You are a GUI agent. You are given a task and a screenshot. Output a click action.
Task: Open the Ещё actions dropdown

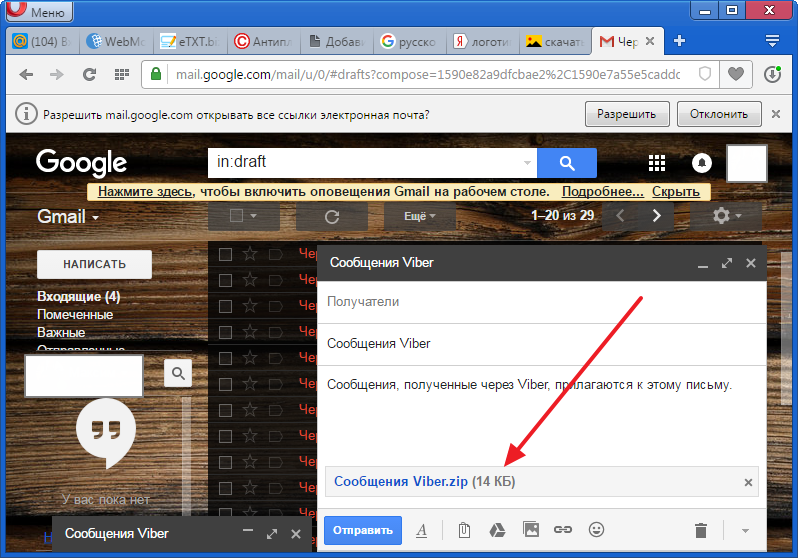pos(419,216)
